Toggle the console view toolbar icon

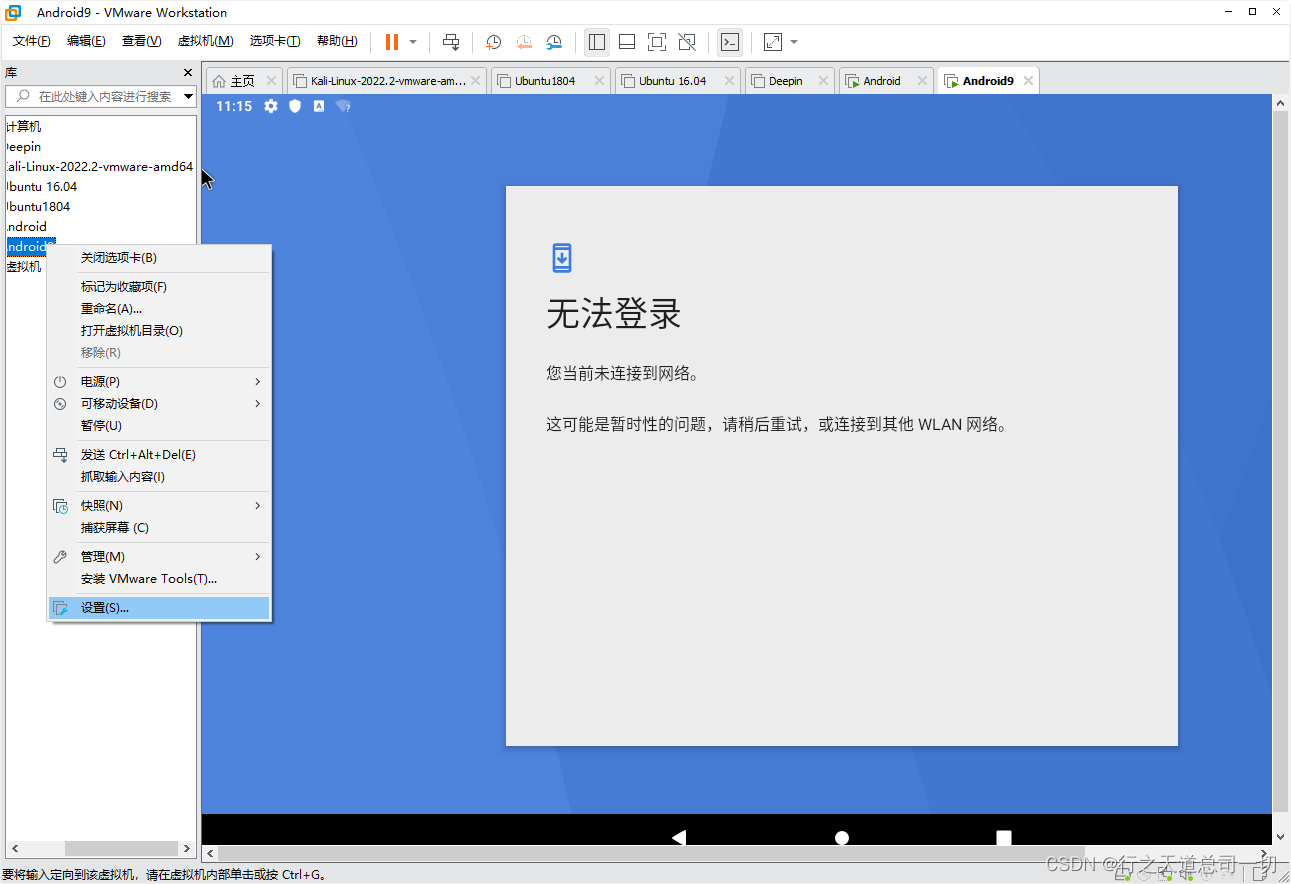pos(730,42)
